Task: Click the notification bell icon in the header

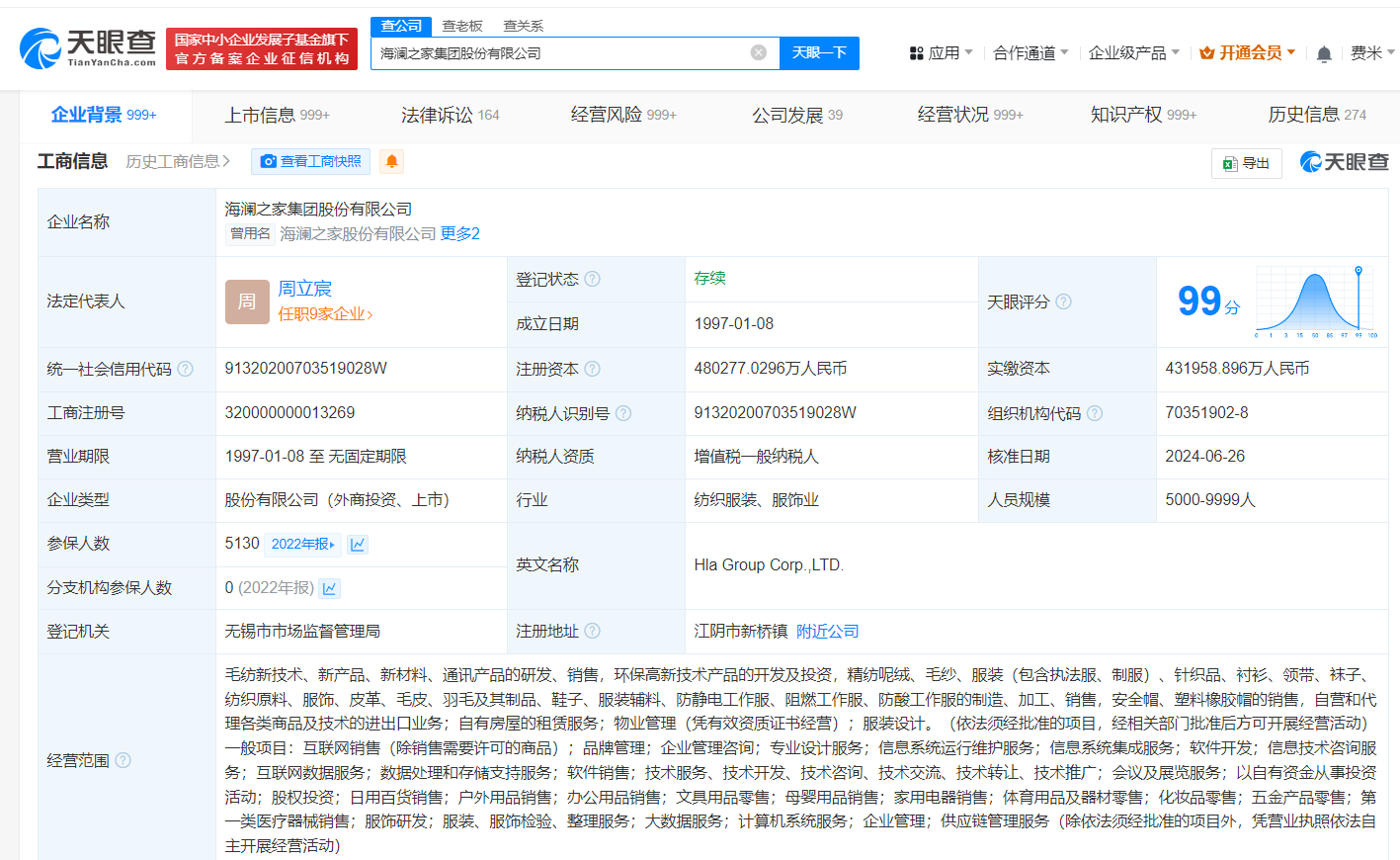Action: (1324, 51)
